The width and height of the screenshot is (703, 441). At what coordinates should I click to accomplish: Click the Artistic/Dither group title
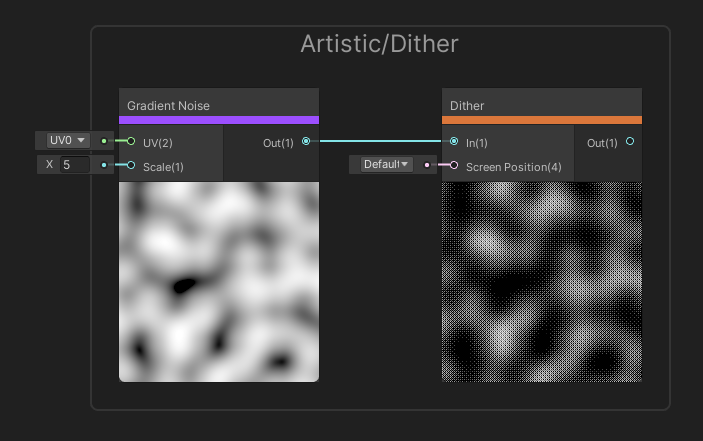pyautogui.click(x=379, y=44)
